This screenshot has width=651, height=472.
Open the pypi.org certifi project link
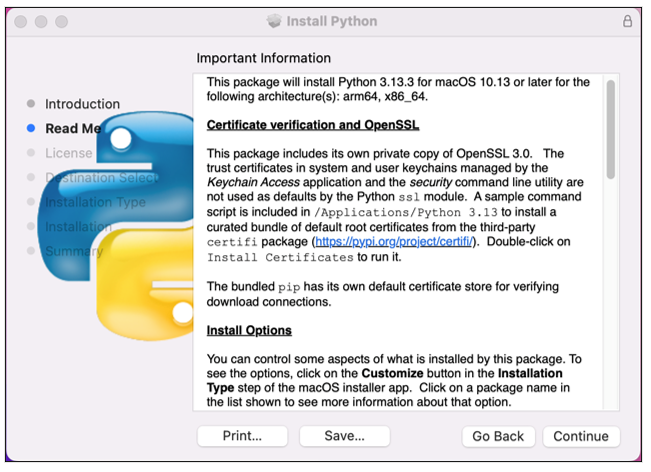(x=394, y=242)
